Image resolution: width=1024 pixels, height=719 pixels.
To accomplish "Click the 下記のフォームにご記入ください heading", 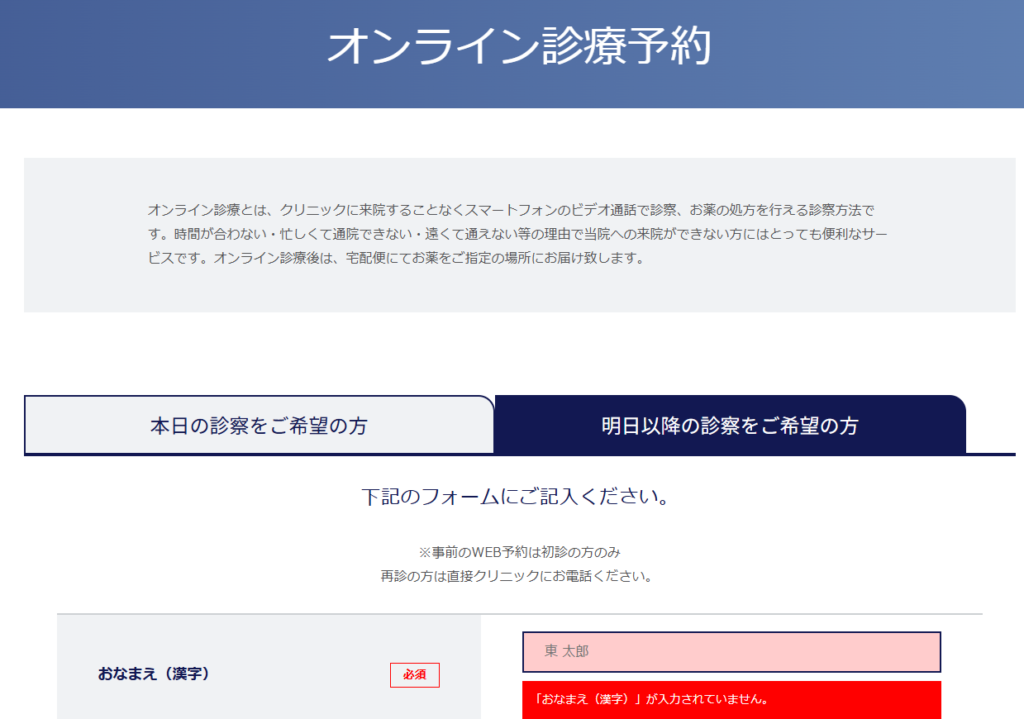I will (x=515, y=497).
